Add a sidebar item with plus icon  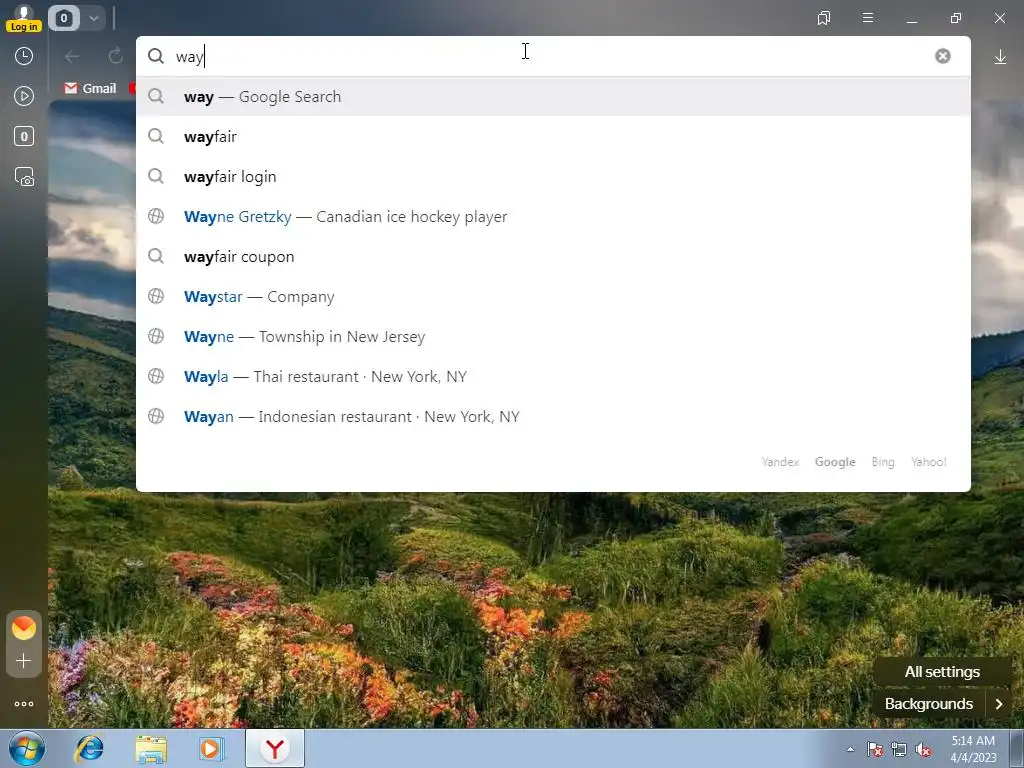pos(24,660)
